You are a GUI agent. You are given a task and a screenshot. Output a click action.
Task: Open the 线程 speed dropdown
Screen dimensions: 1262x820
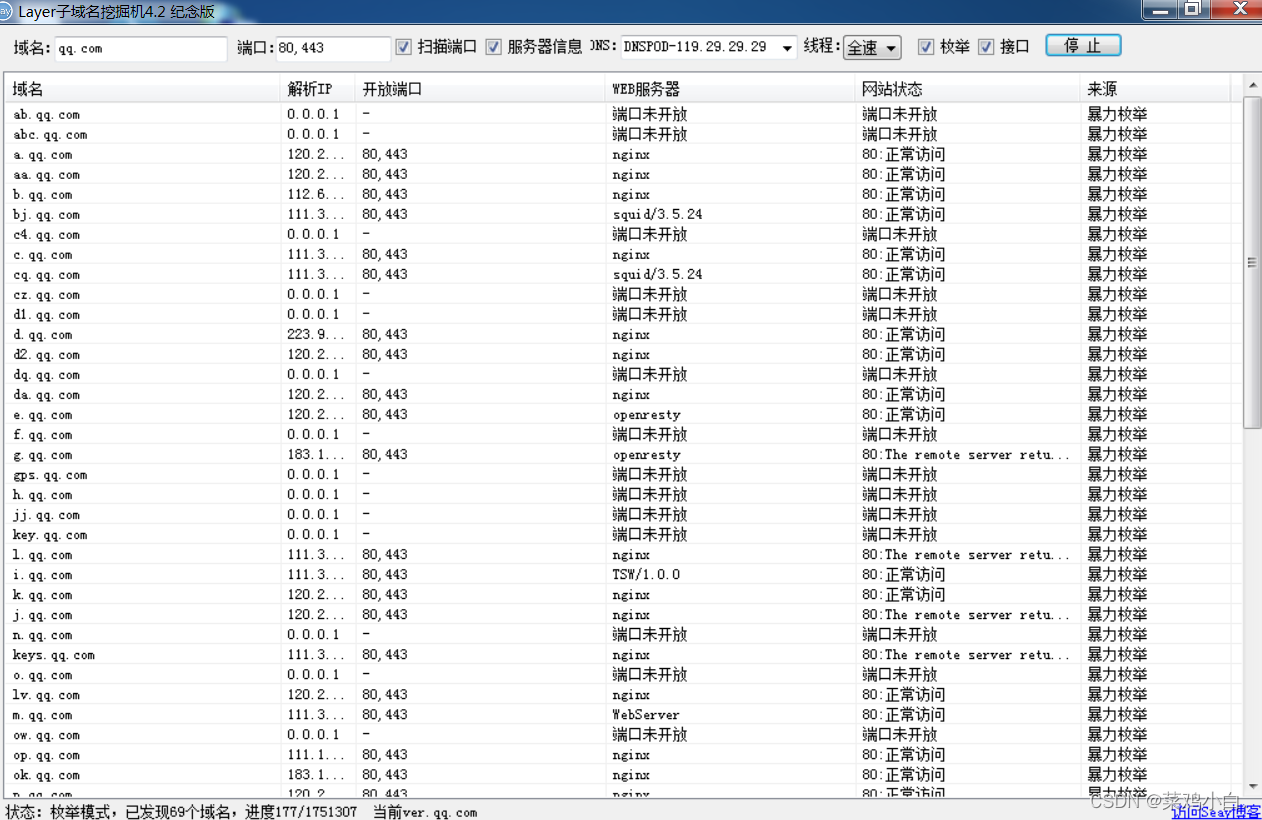click(x=873, y=48)
